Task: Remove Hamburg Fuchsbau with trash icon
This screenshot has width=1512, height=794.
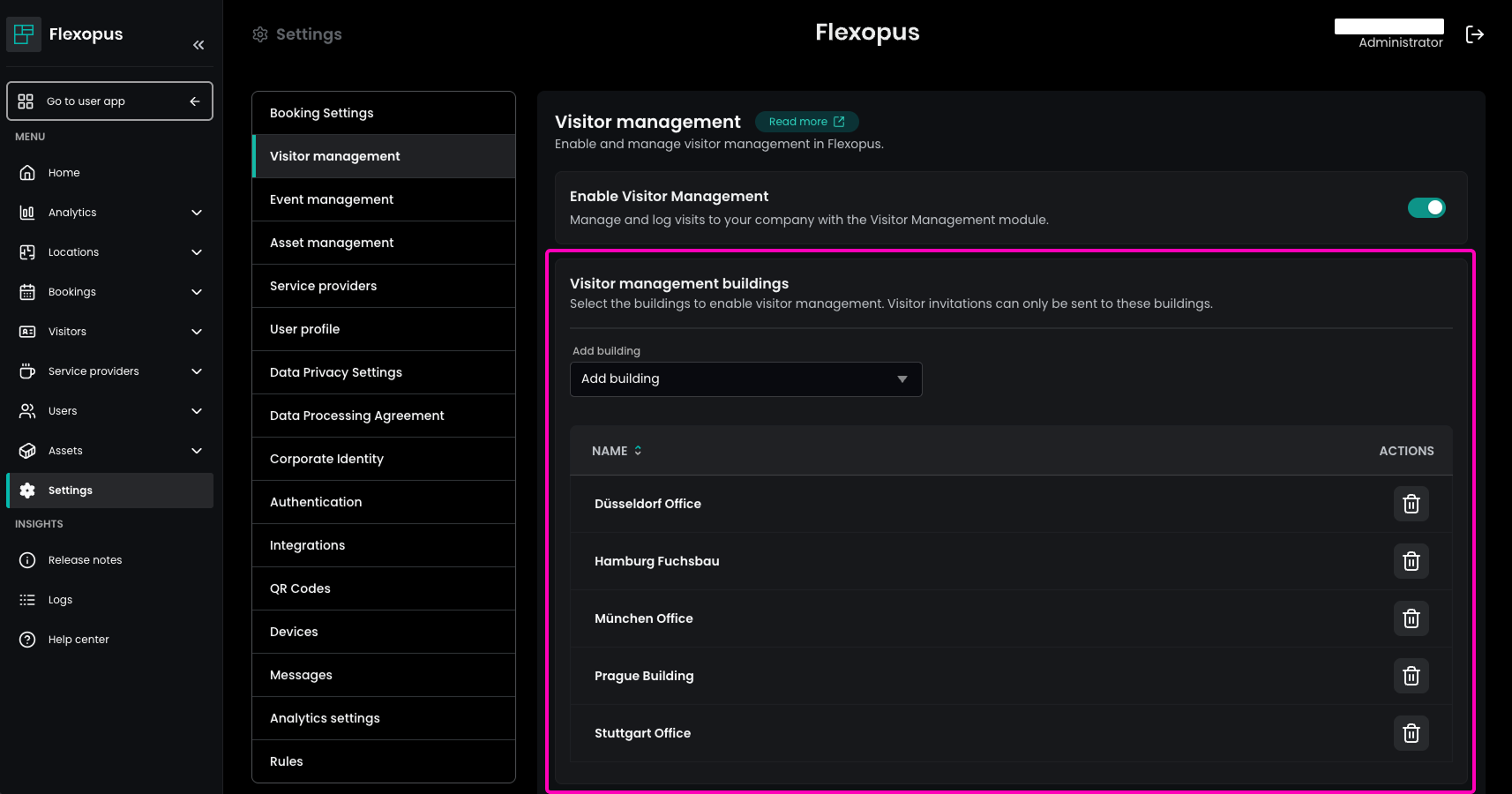Action: 1411,561
